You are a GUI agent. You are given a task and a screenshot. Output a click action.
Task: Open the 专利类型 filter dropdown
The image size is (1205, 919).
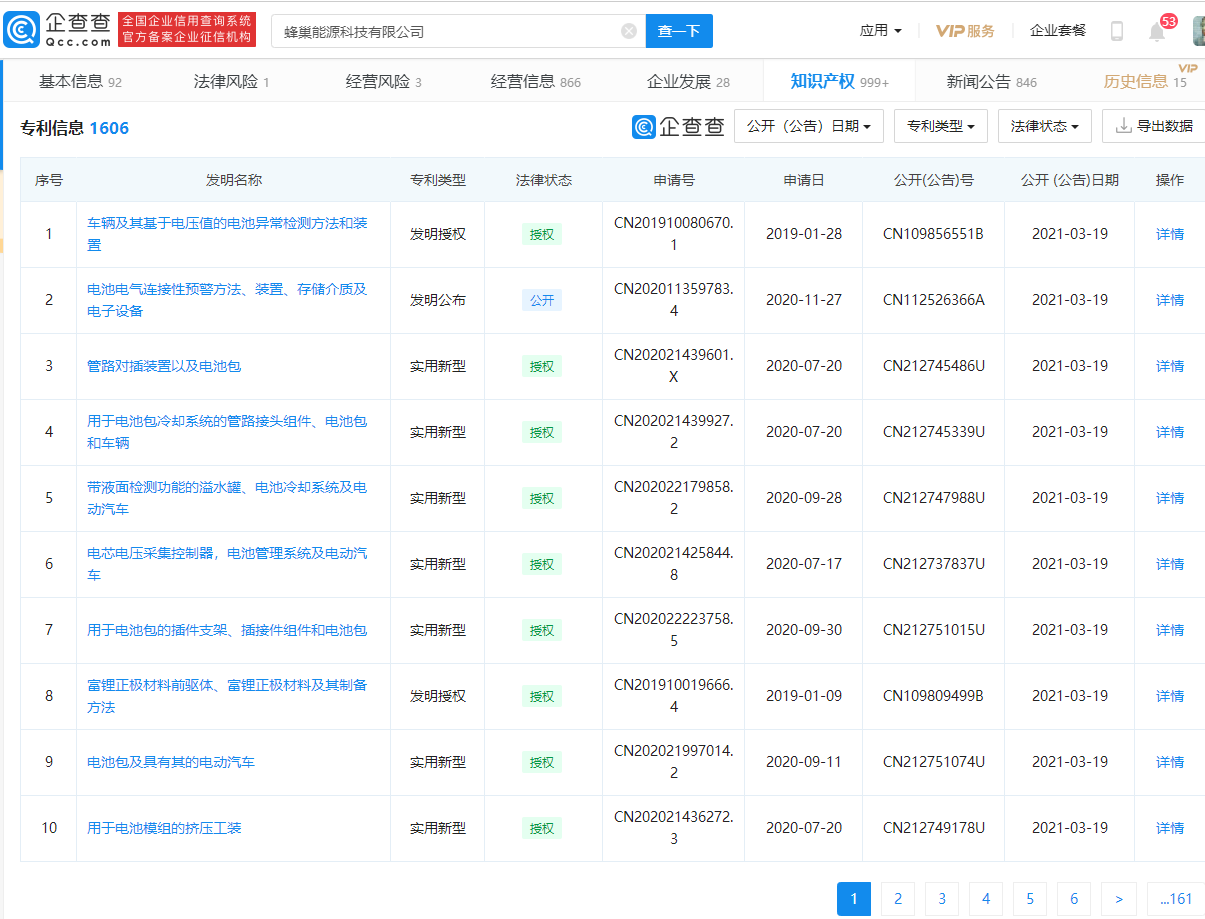[x=940, y=126]
